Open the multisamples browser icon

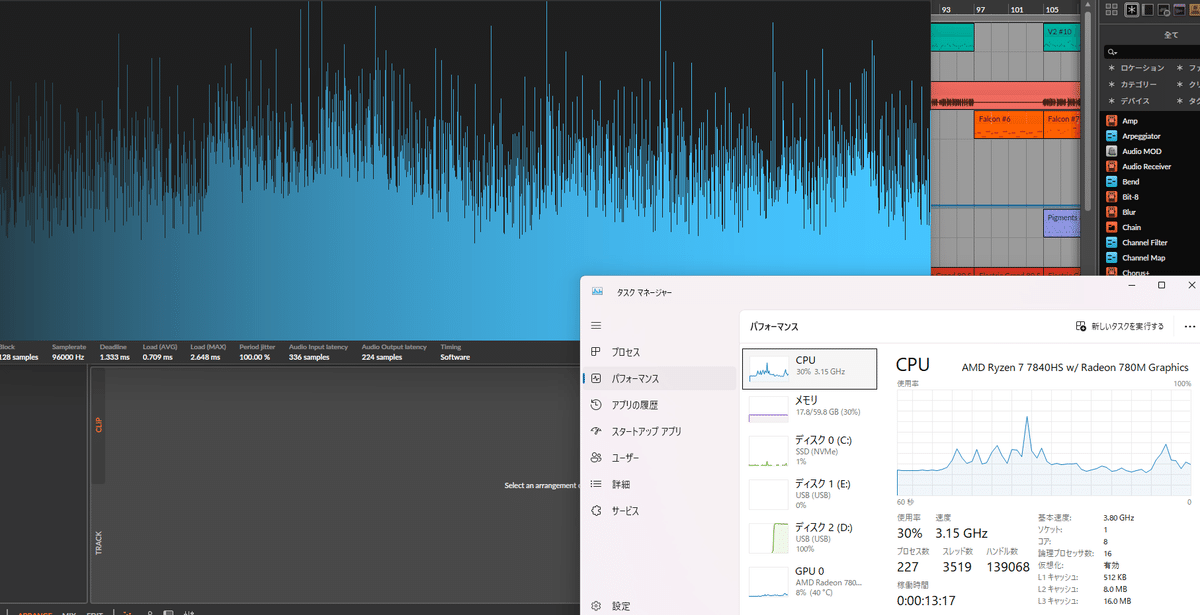click(1164, 10)
